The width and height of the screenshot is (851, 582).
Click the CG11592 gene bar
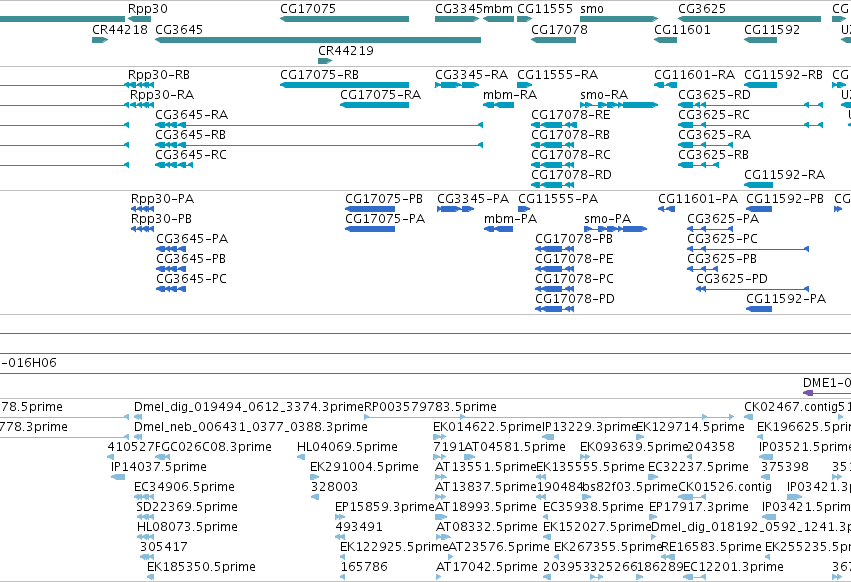tap(760, 40)
